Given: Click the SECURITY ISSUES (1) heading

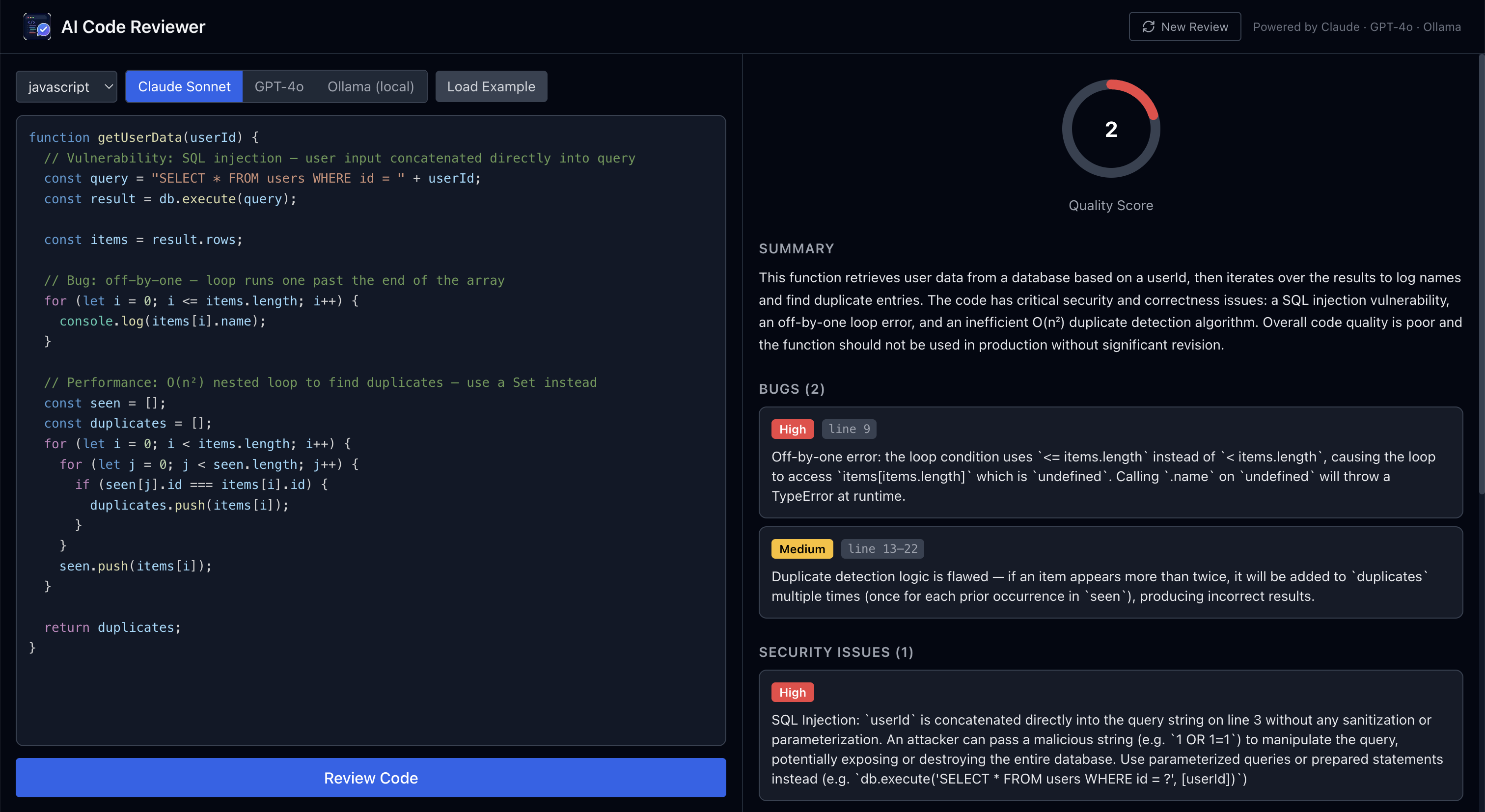Looking at the screenshot, I should pyautogui.click(x=836, y=652).
